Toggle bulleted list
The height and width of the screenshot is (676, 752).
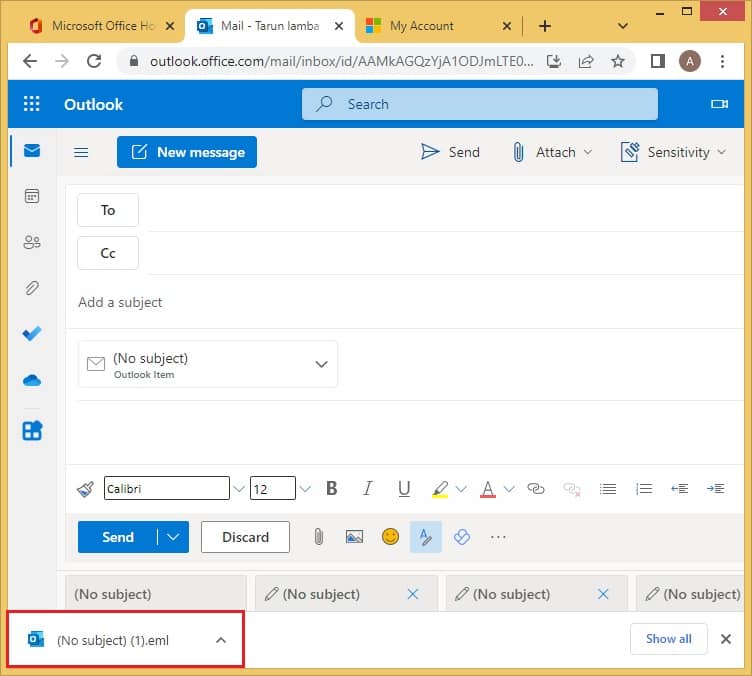(x=608, y=489)
